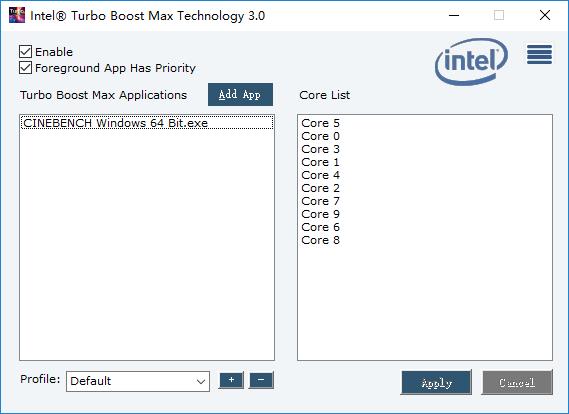The width and height of the screenshot is (569, 414).
Task: Click the Cancel button
Action: tap(517, 382)
